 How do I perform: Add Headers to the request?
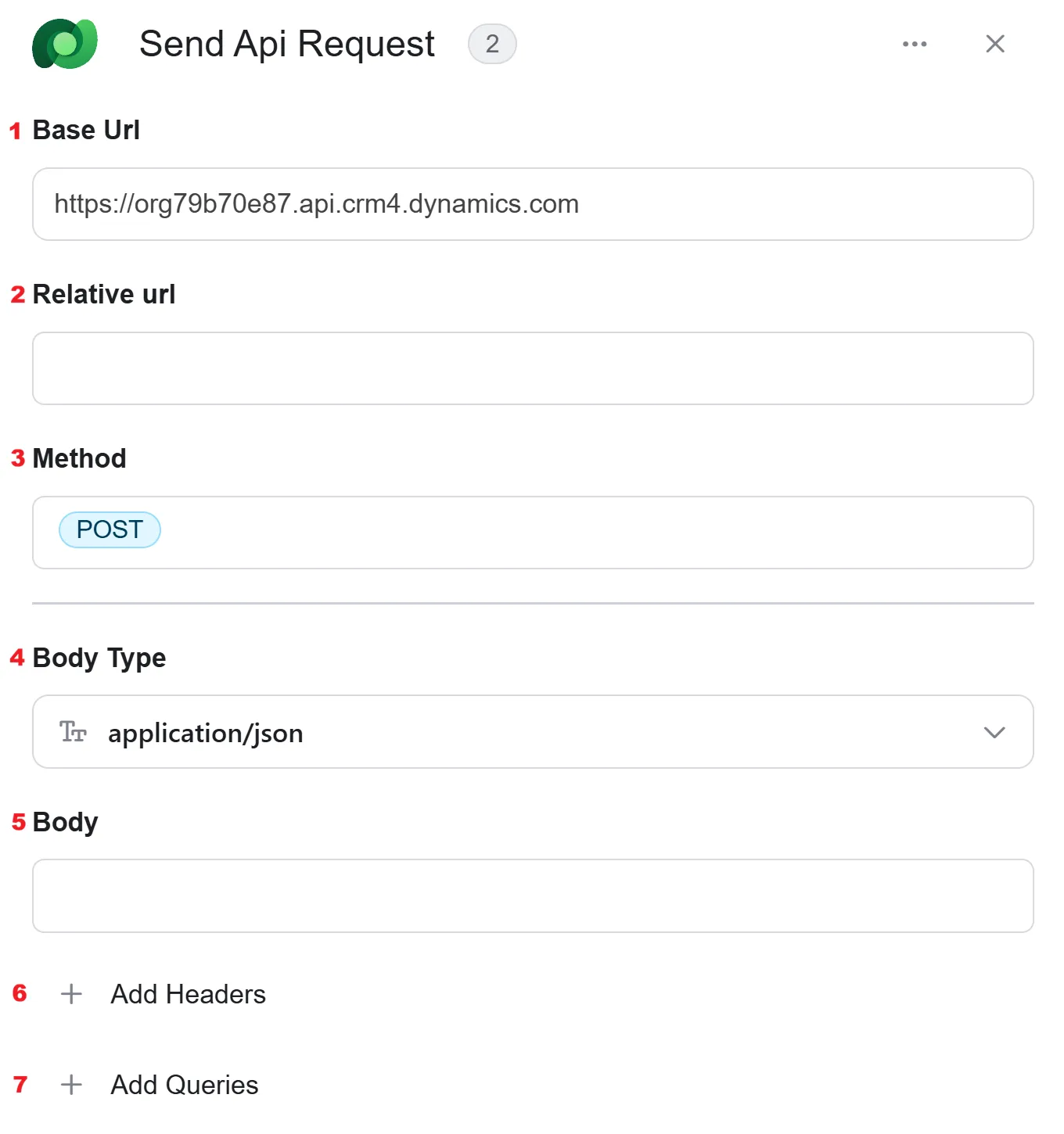[189, 994]
